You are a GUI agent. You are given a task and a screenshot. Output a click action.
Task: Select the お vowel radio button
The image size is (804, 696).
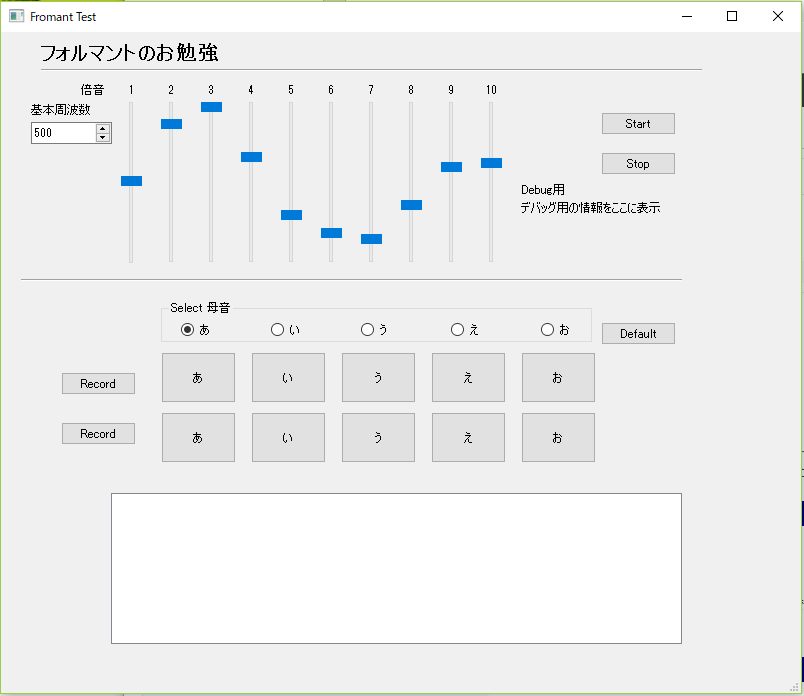[547, 329]
